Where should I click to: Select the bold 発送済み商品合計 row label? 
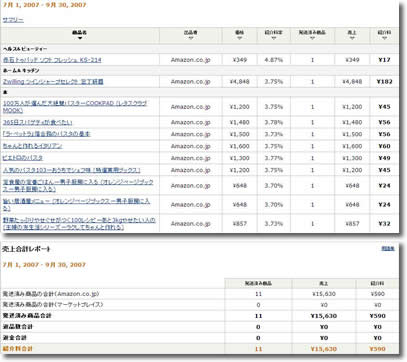(27, 316)
